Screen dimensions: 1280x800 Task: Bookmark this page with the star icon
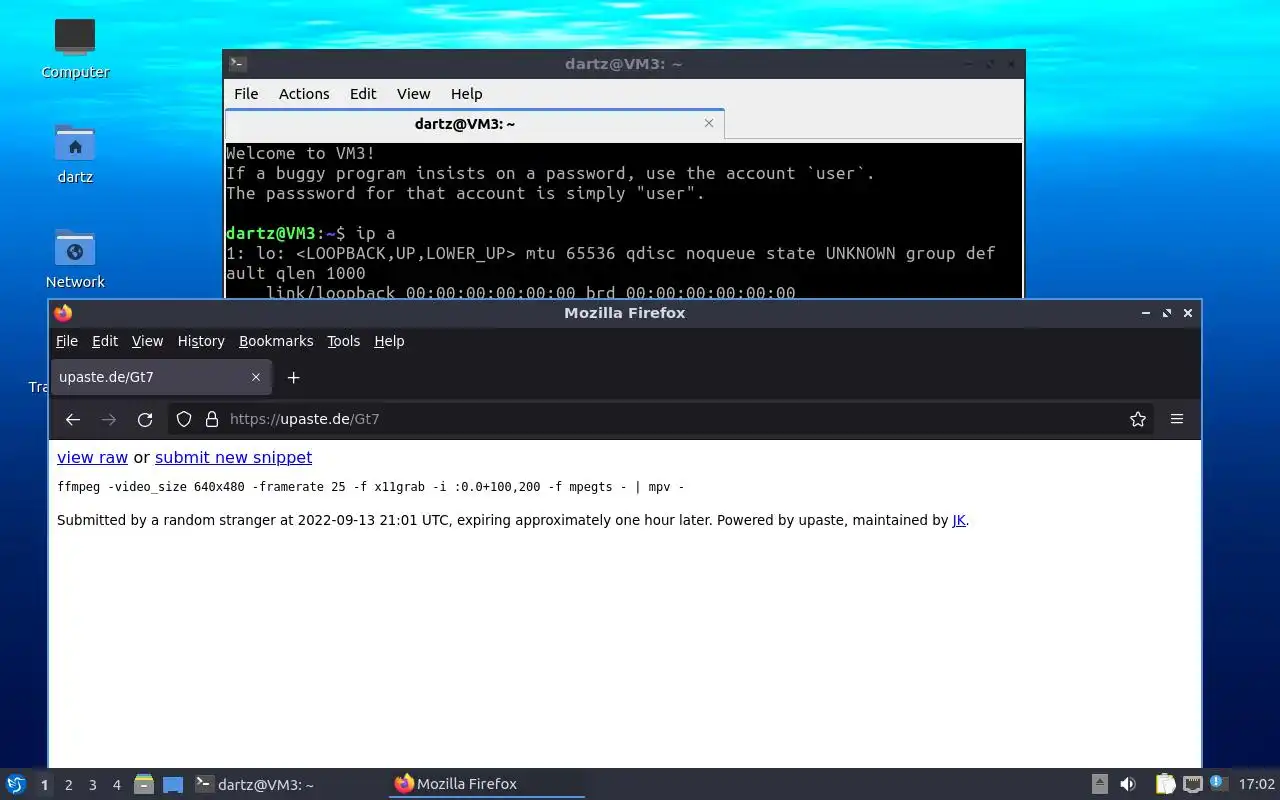(x=1138, y=419)
